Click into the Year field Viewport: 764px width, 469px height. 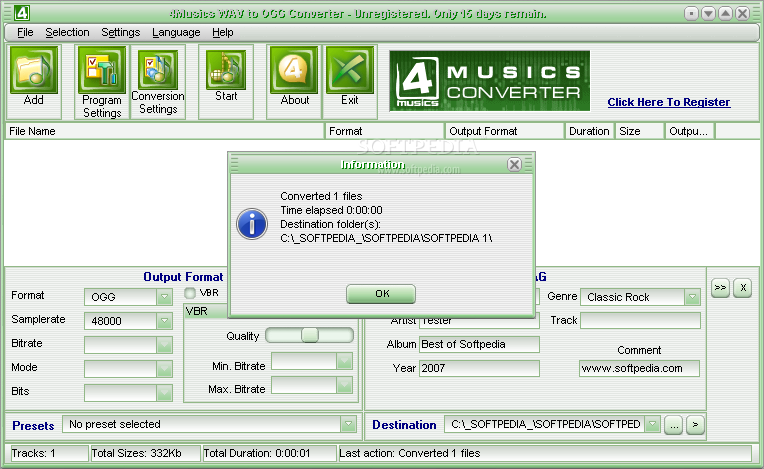[479, 368]
